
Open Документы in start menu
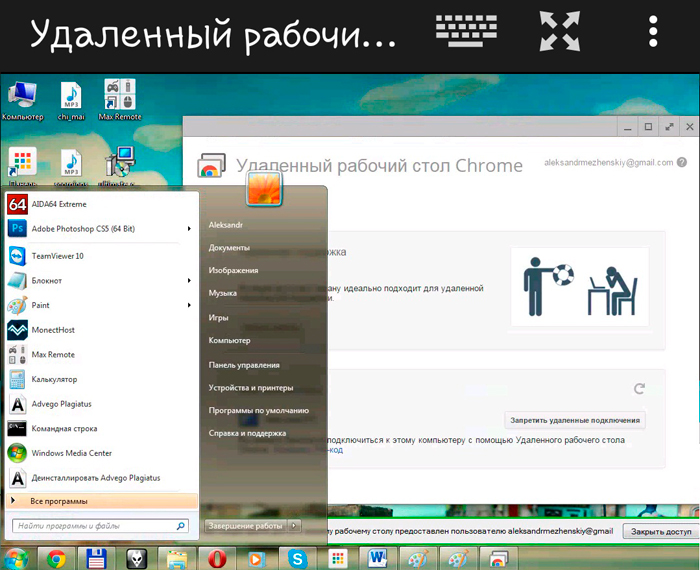tap(229, 248)
